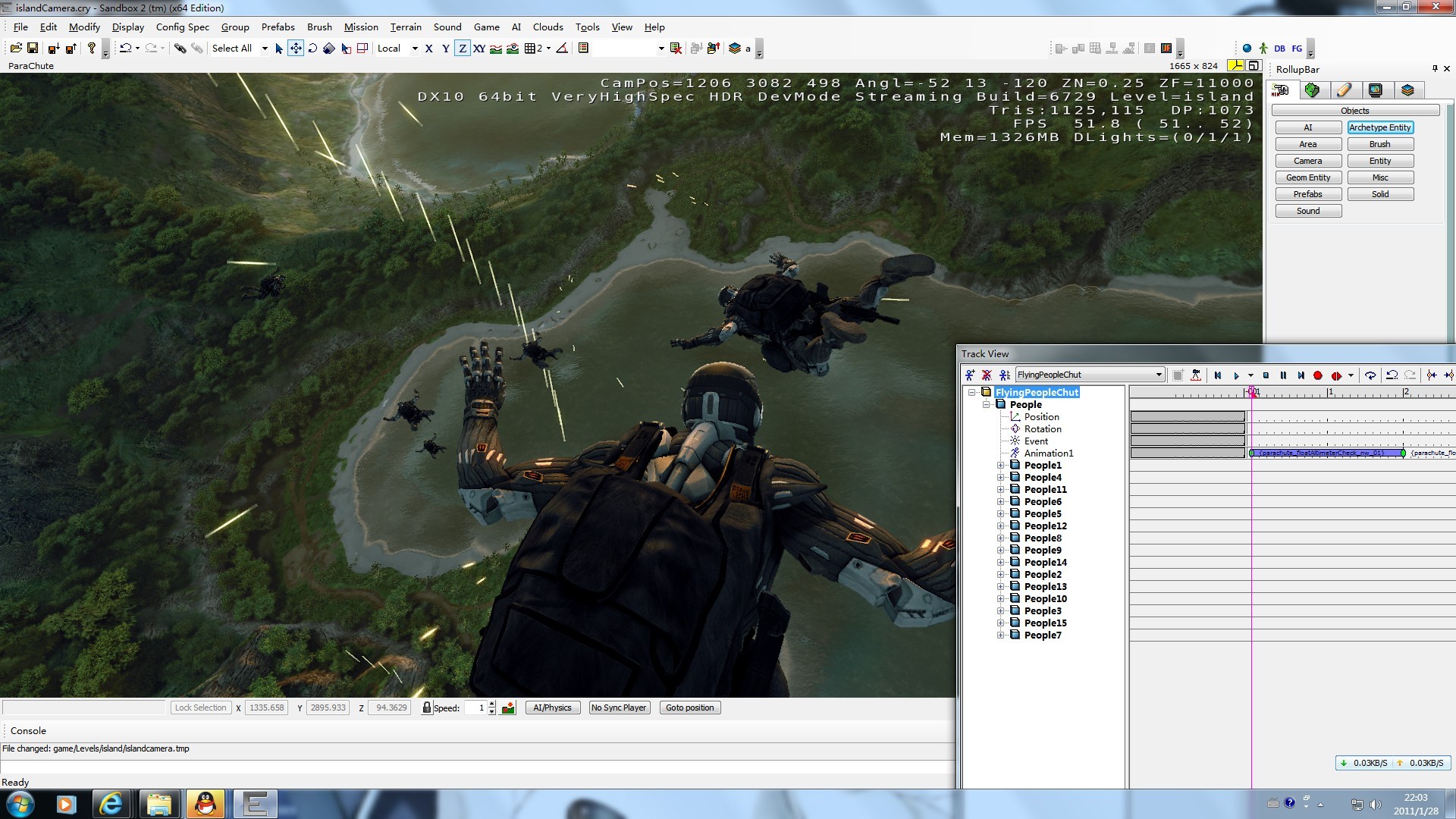Click the Pause button in Track View

click(x=1283, y=375)
